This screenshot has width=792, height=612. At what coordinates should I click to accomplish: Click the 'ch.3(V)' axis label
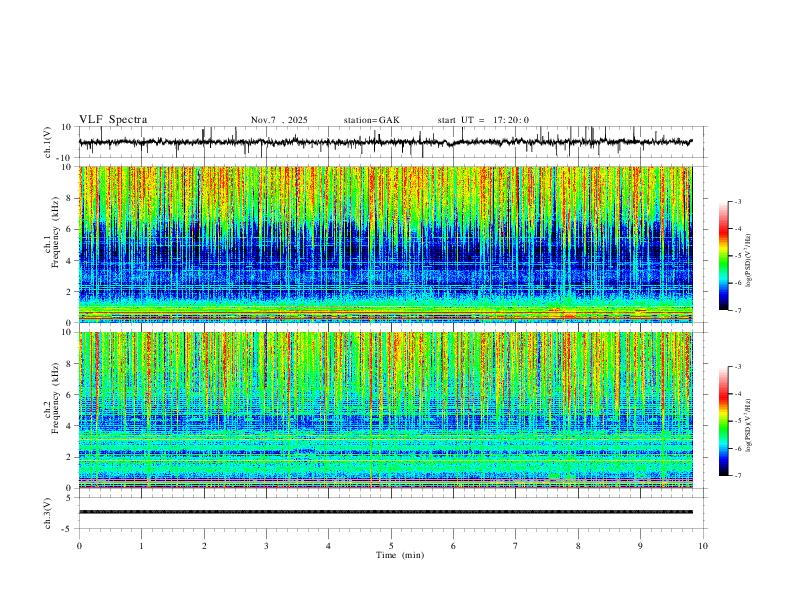coord(47,513)
